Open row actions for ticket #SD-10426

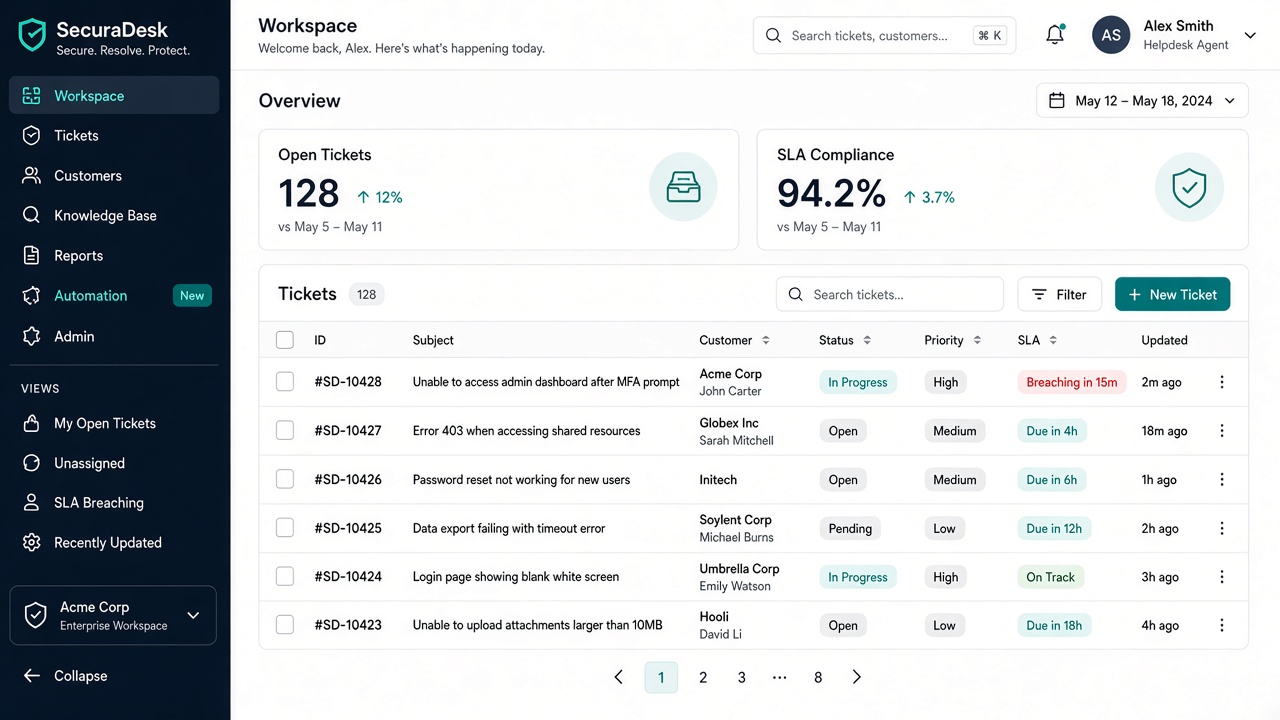pyautogui.click(x=1221, y=480)
